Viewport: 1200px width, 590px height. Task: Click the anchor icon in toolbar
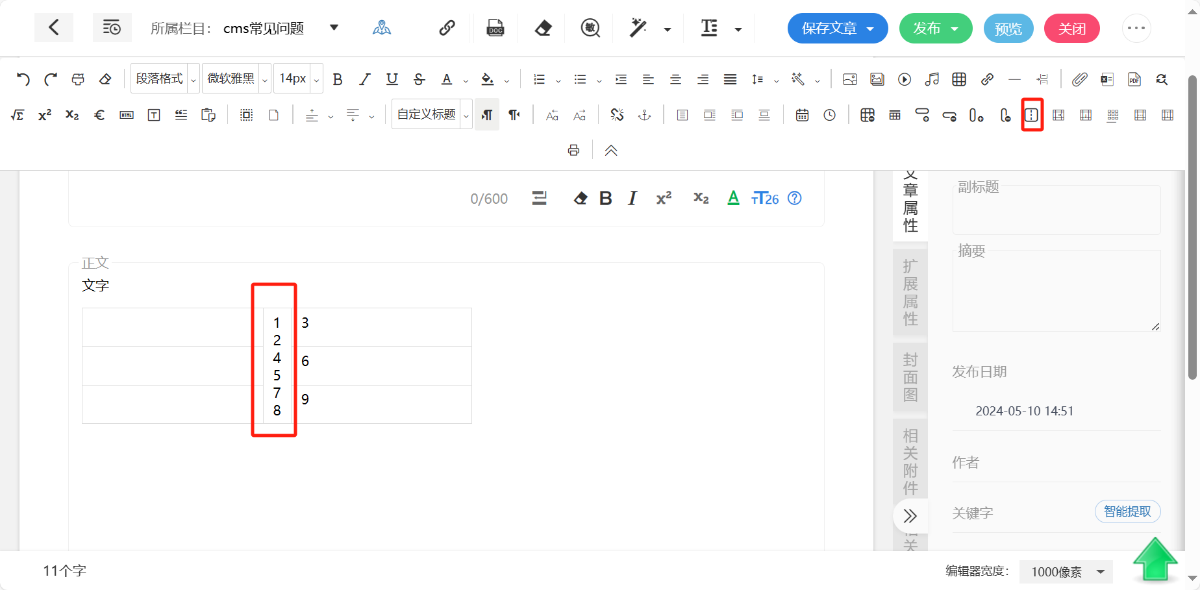pyautogui.click(x=645, y=115)
